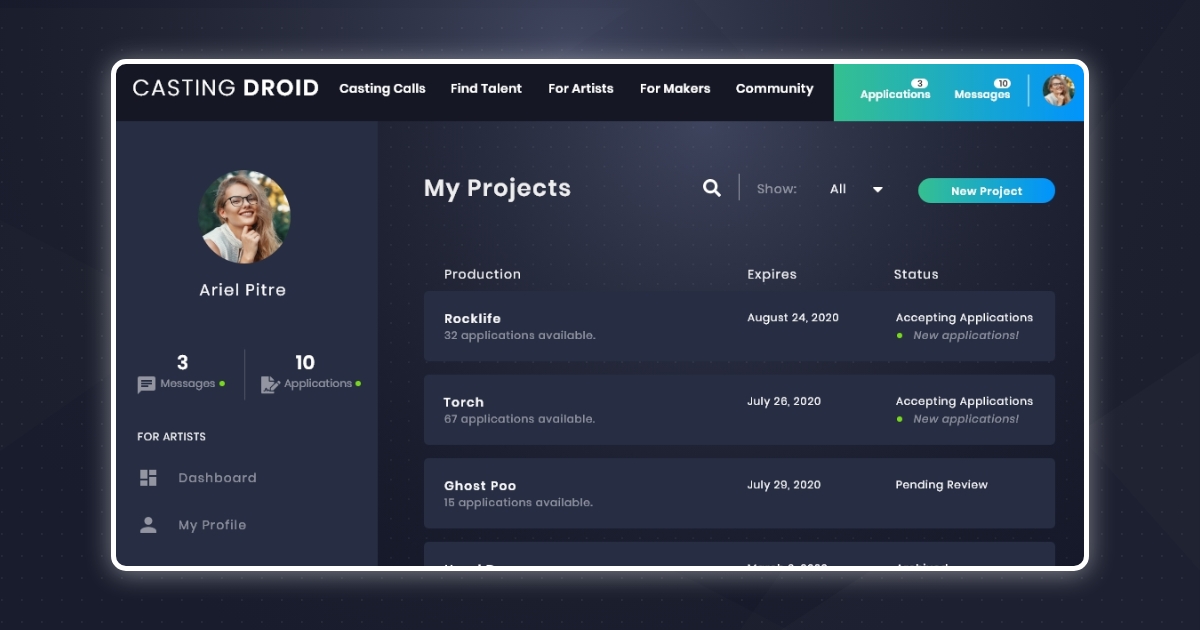Click the Applications document icon in the sidebar
The image size is (1200, 630).
click(x=268, y=383)
